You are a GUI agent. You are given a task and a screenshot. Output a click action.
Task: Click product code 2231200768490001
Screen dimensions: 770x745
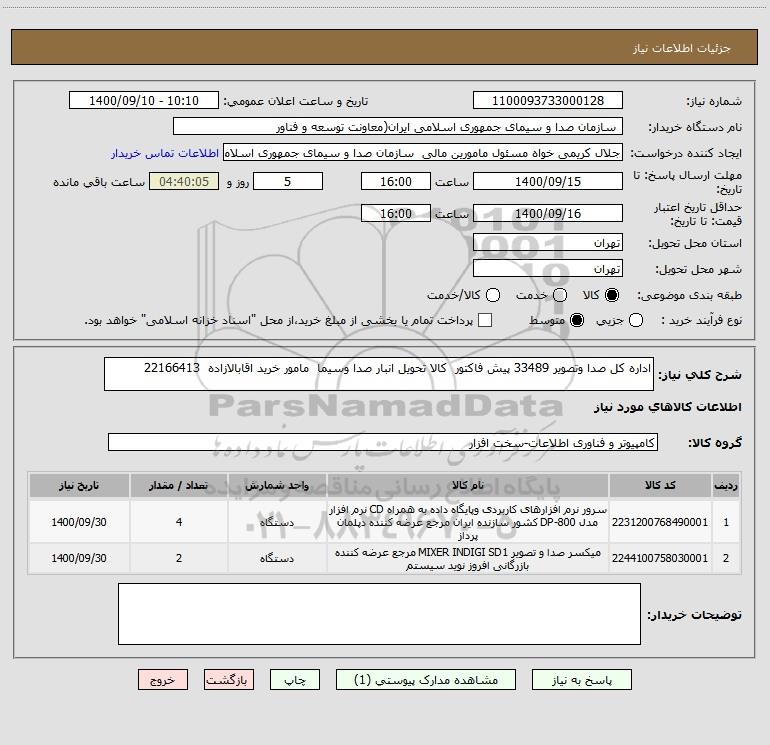point(660,522)
